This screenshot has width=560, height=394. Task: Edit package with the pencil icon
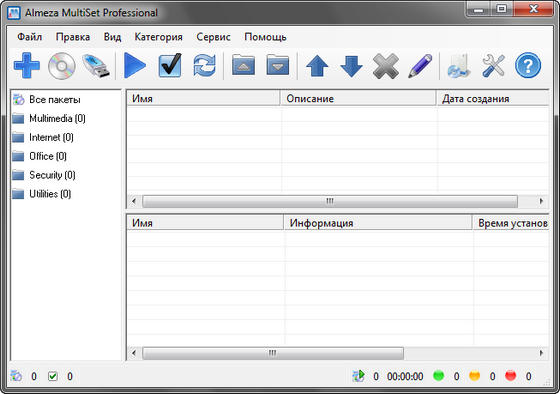coord(420,66)
